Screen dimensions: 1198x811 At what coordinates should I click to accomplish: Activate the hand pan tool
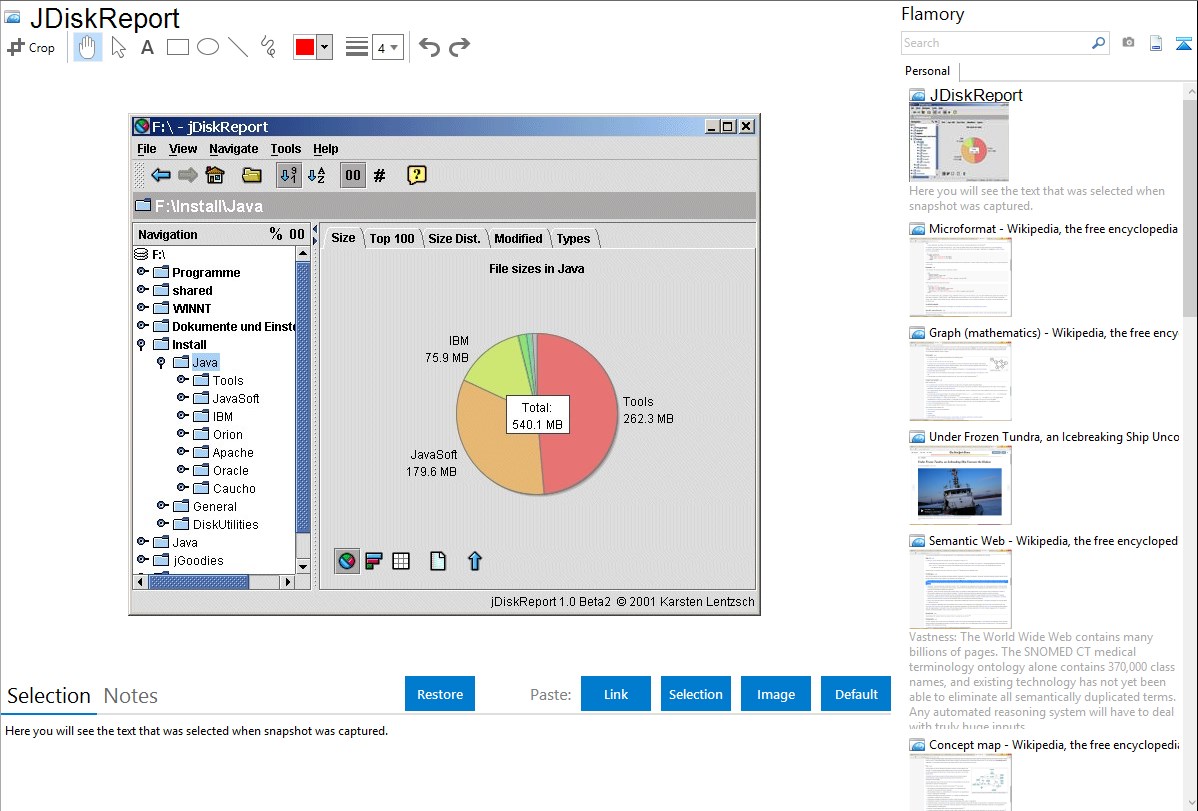click(x=88, y=47)
